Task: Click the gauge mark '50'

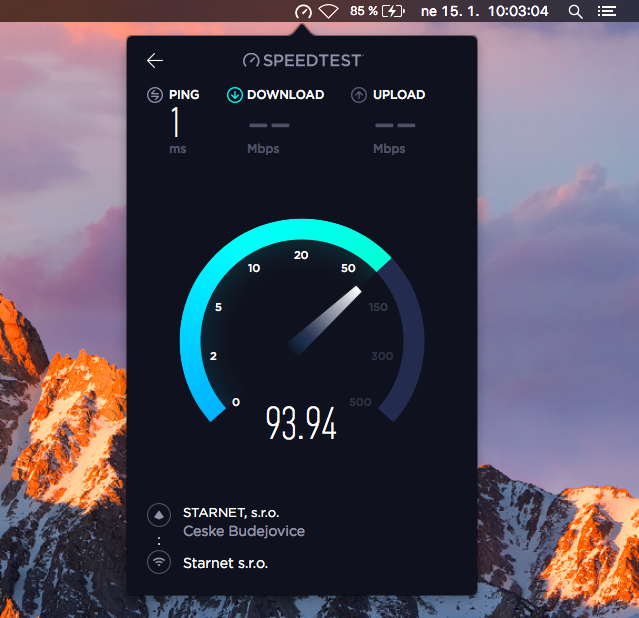Action: pos(348,268)
